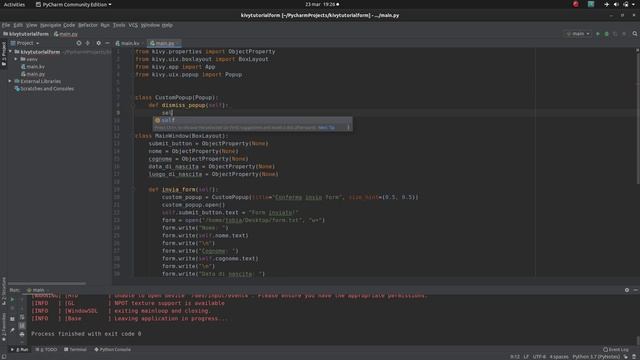Click the locate/scroll-from-source target icon

tap(79, 43)
